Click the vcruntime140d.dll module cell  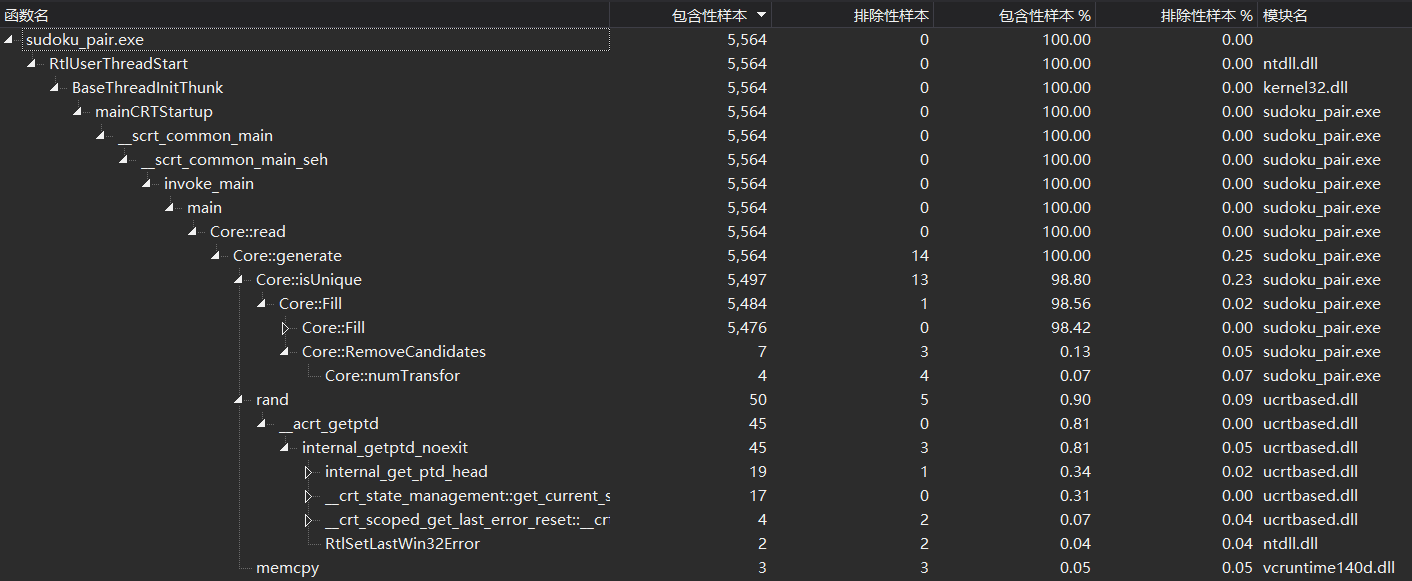(1328, 568)
